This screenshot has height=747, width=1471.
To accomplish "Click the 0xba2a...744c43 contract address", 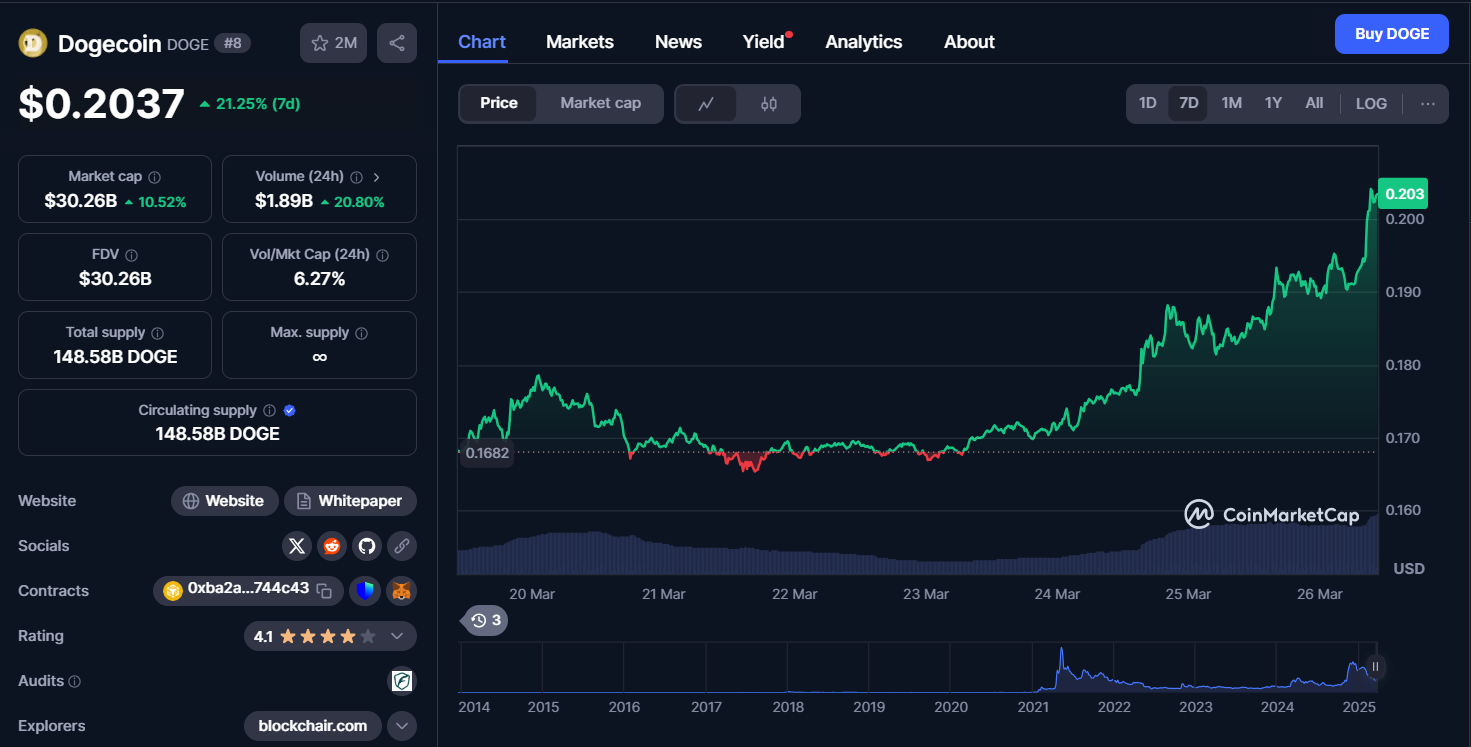I will click(x=248, y=588).
